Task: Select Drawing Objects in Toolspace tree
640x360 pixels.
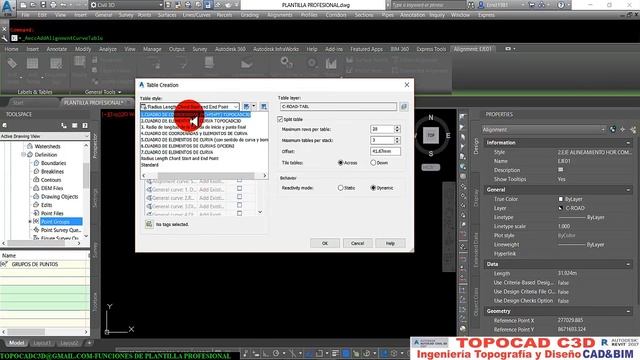Action: pos(59,196)
